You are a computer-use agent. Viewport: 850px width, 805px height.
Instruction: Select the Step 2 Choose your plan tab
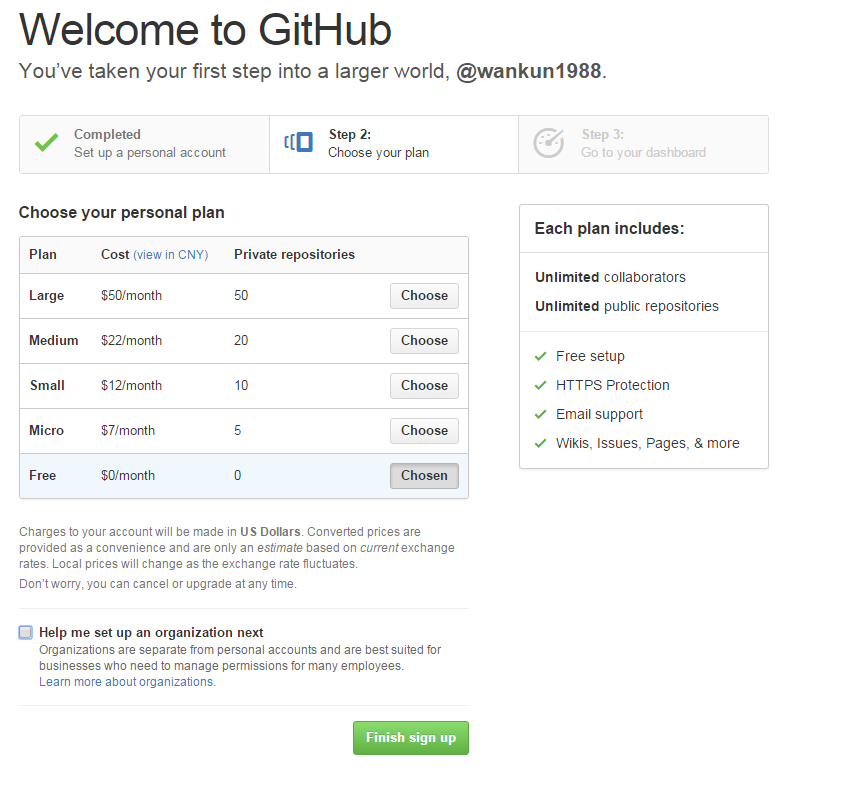[x=394, y=144]
